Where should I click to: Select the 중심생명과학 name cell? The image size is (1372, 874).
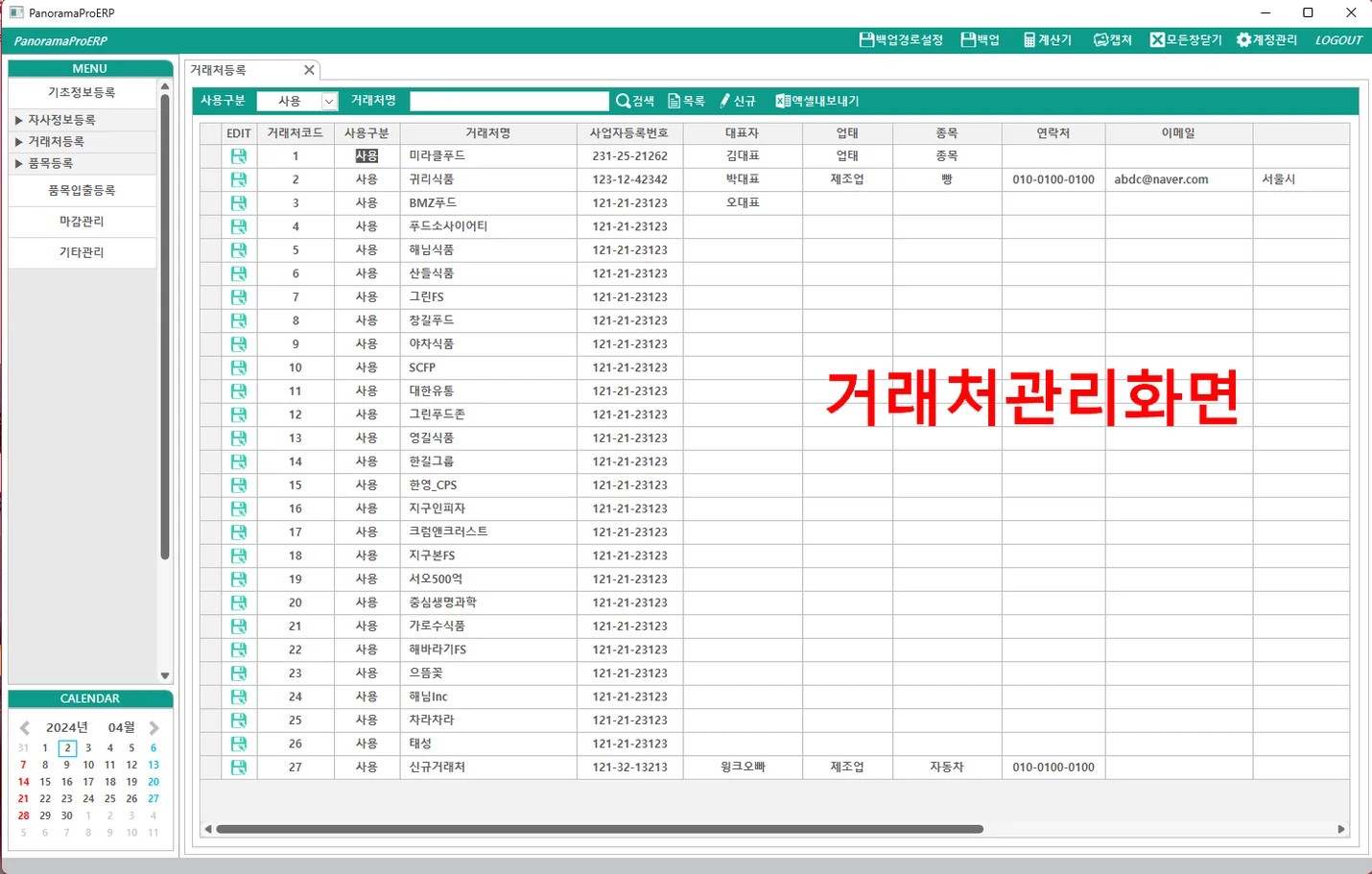[488, 602]
